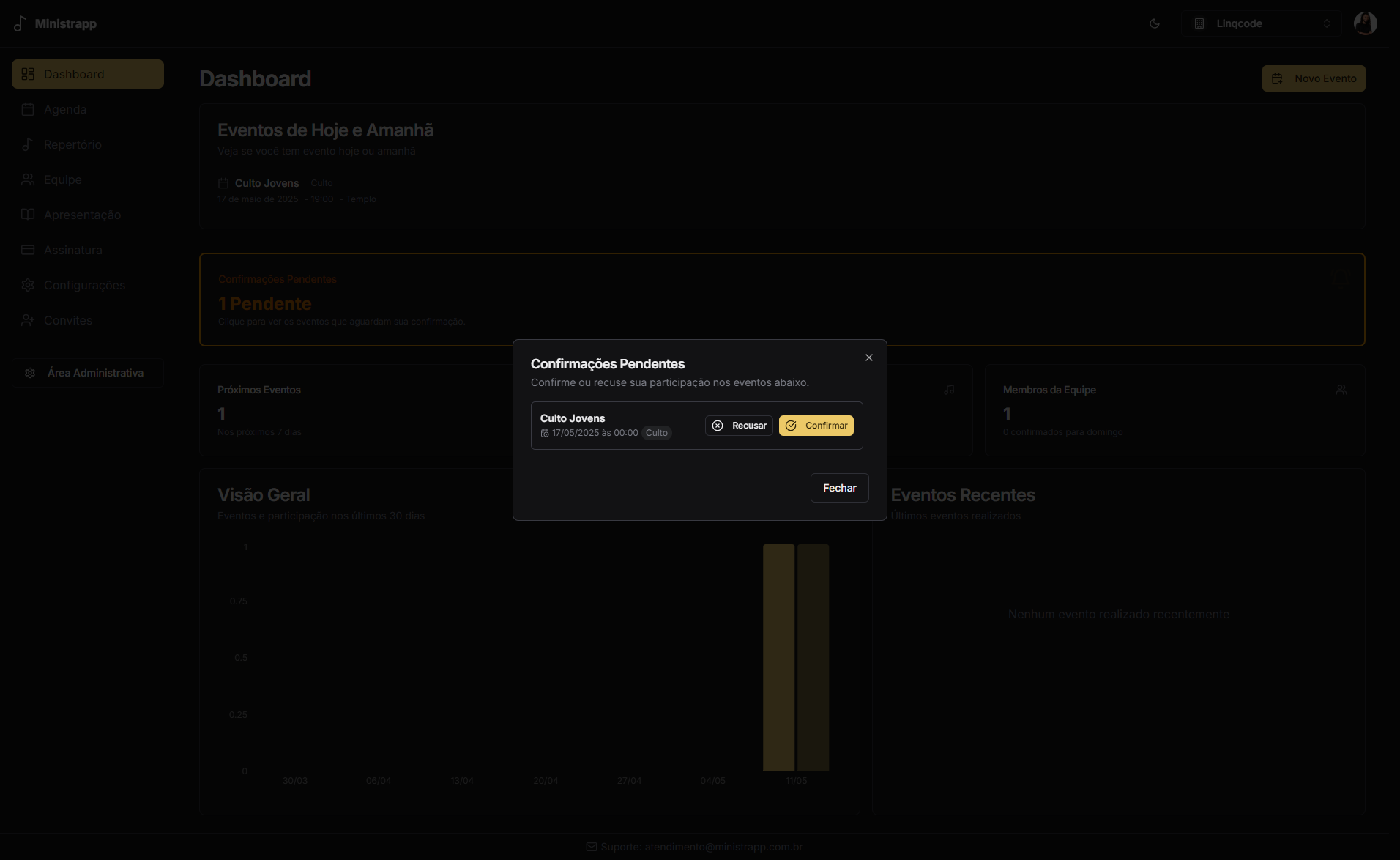Open the Área Administrativa button
Image resolution: width=1400 pixels, height=860 pixels.
click(x=88, y=373)
